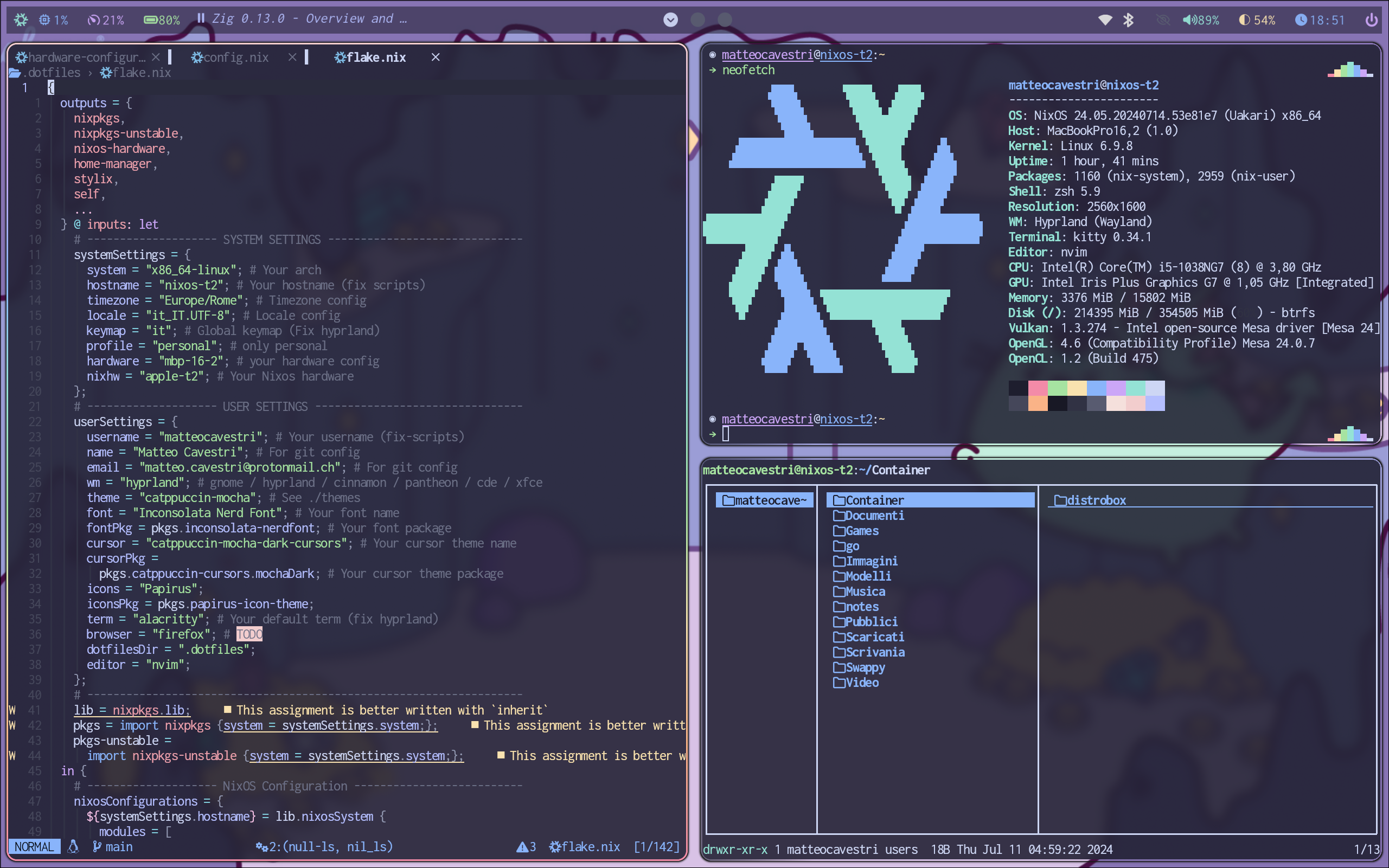Click the Bluetooth icon in status bar

[1128, 20]
